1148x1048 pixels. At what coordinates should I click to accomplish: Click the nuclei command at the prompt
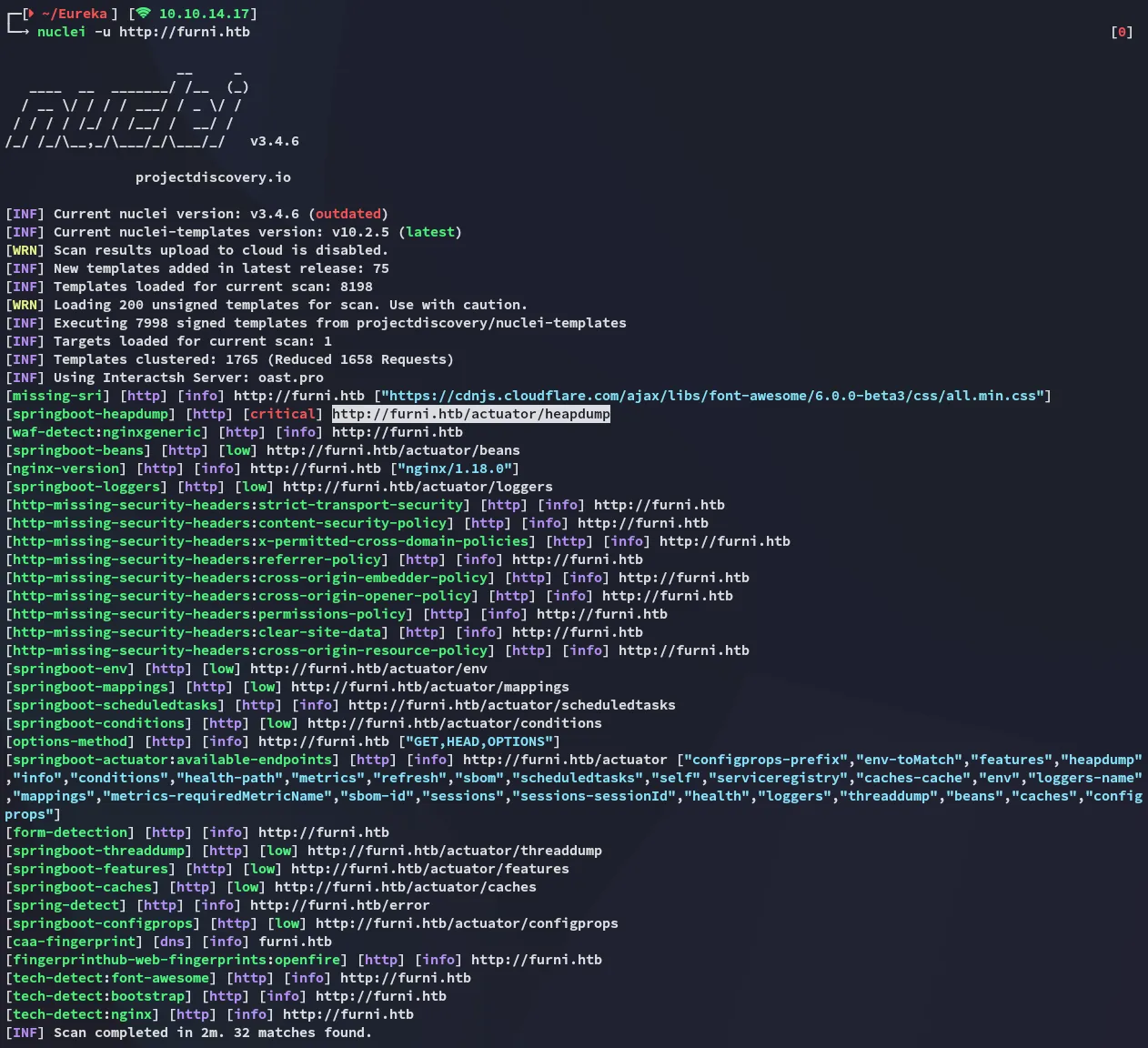click(61, 32)
